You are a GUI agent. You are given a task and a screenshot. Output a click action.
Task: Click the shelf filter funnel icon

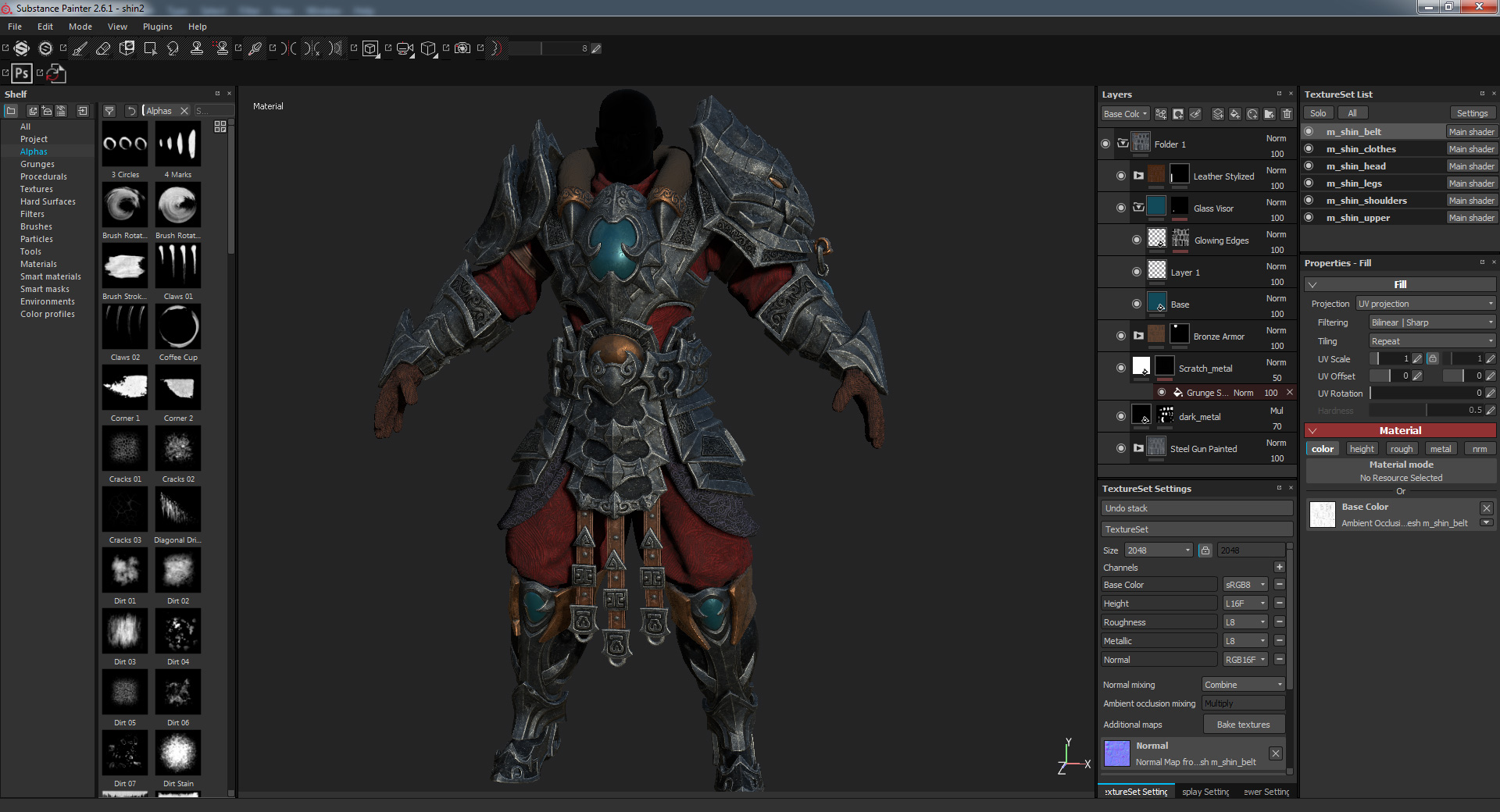(109, 111)
